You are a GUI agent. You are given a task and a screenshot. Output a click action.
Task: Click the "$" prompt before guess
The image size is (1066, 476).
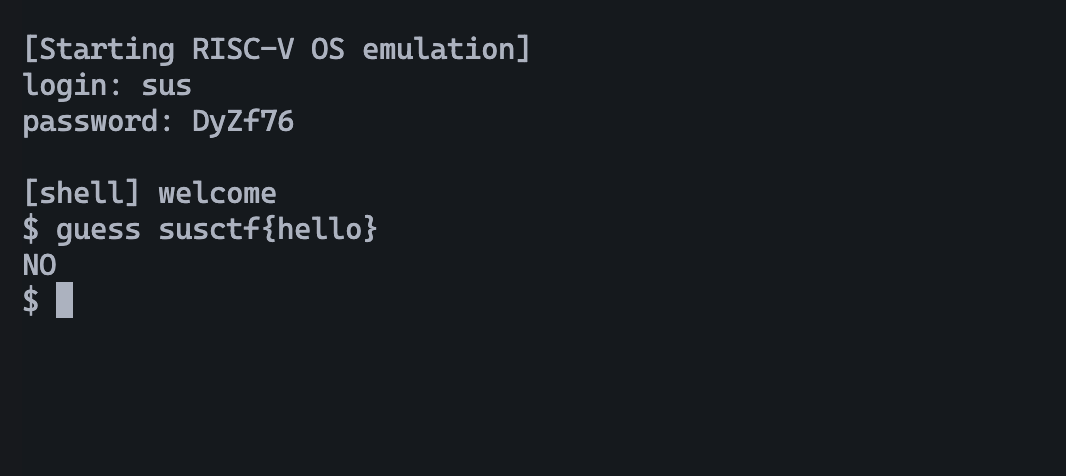click(x=31, y=229)
